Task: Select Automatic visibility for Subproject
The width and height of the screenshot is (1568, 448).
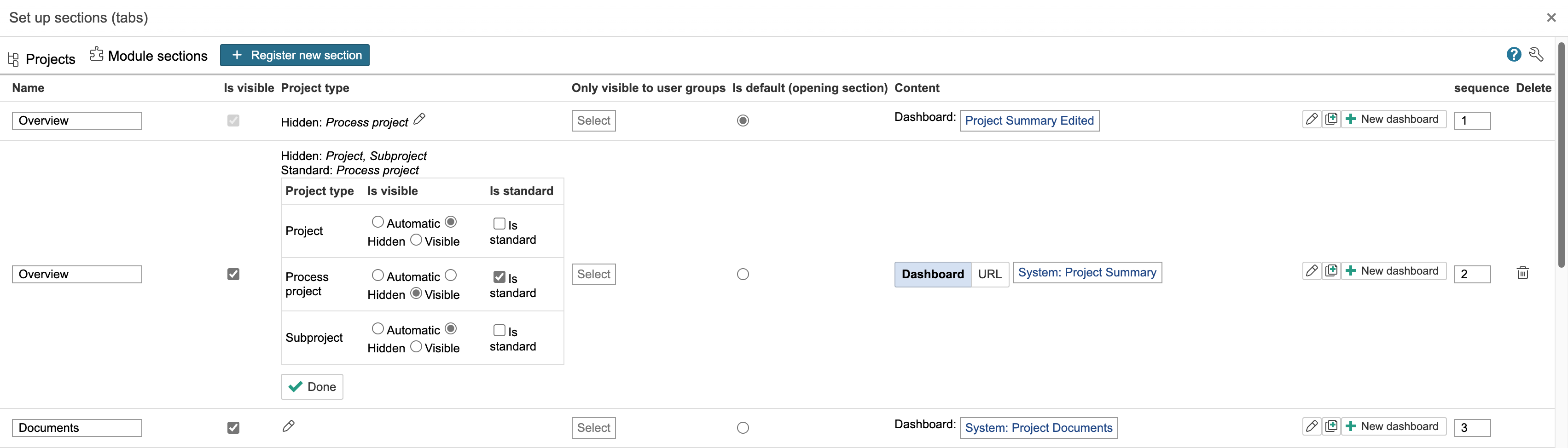Action: pyautogui.click(x=377, y=329)
